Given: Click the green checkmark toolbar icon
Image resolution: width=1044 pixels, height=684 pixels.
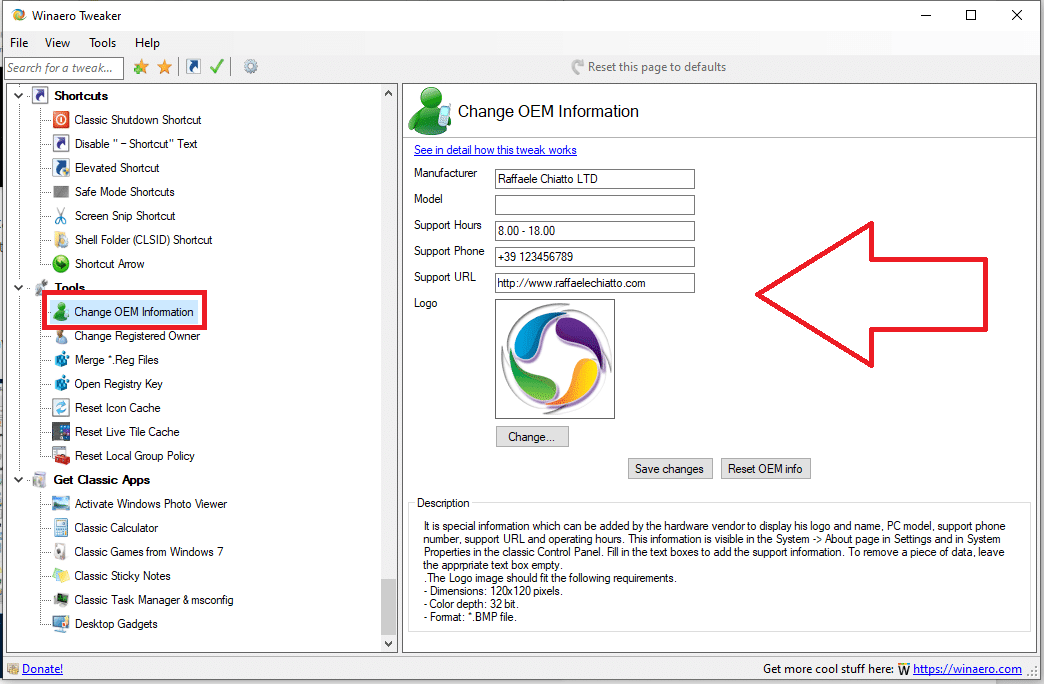Looking at the screenshot, I should click(x=216, y=67).
